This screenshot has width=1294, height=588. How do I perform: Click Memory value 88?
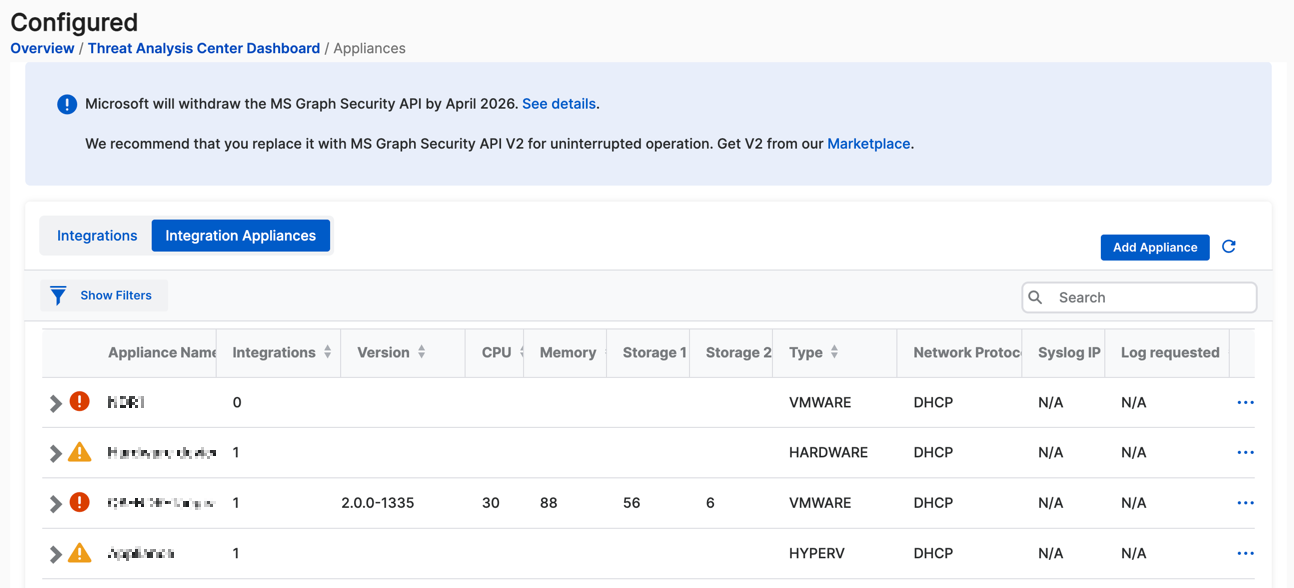[x=548, y=503]
